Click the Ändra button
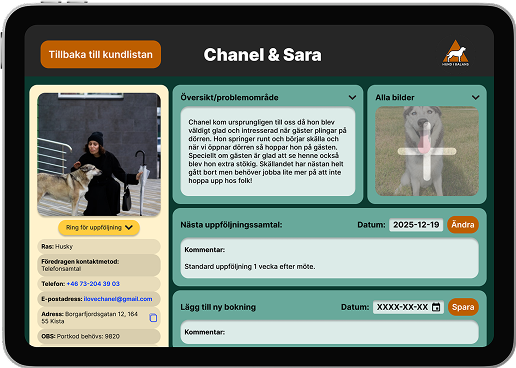Screen dimensions: 516x368 coord(463,225)
